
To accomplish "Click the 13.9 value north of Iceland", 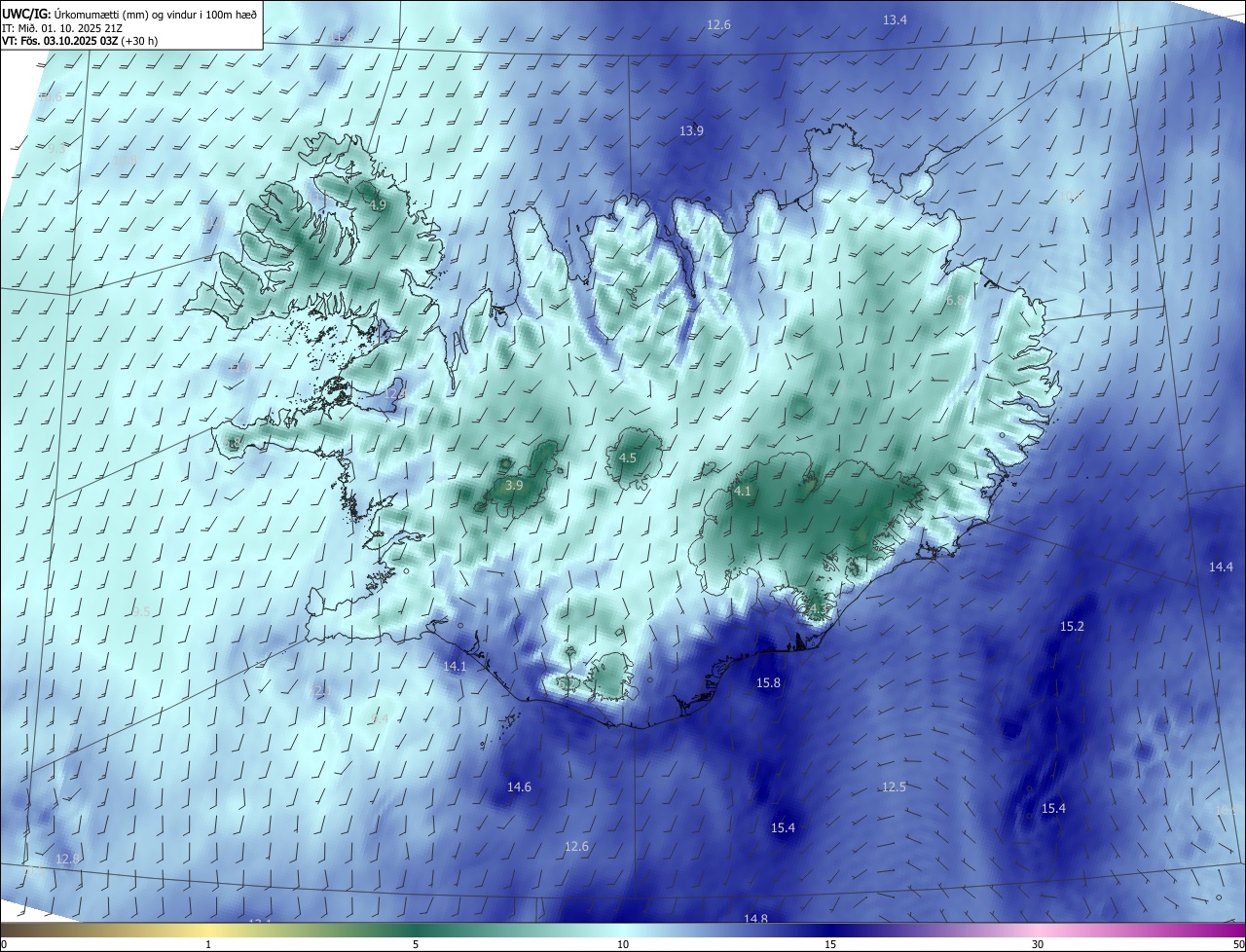I will 691,130.
